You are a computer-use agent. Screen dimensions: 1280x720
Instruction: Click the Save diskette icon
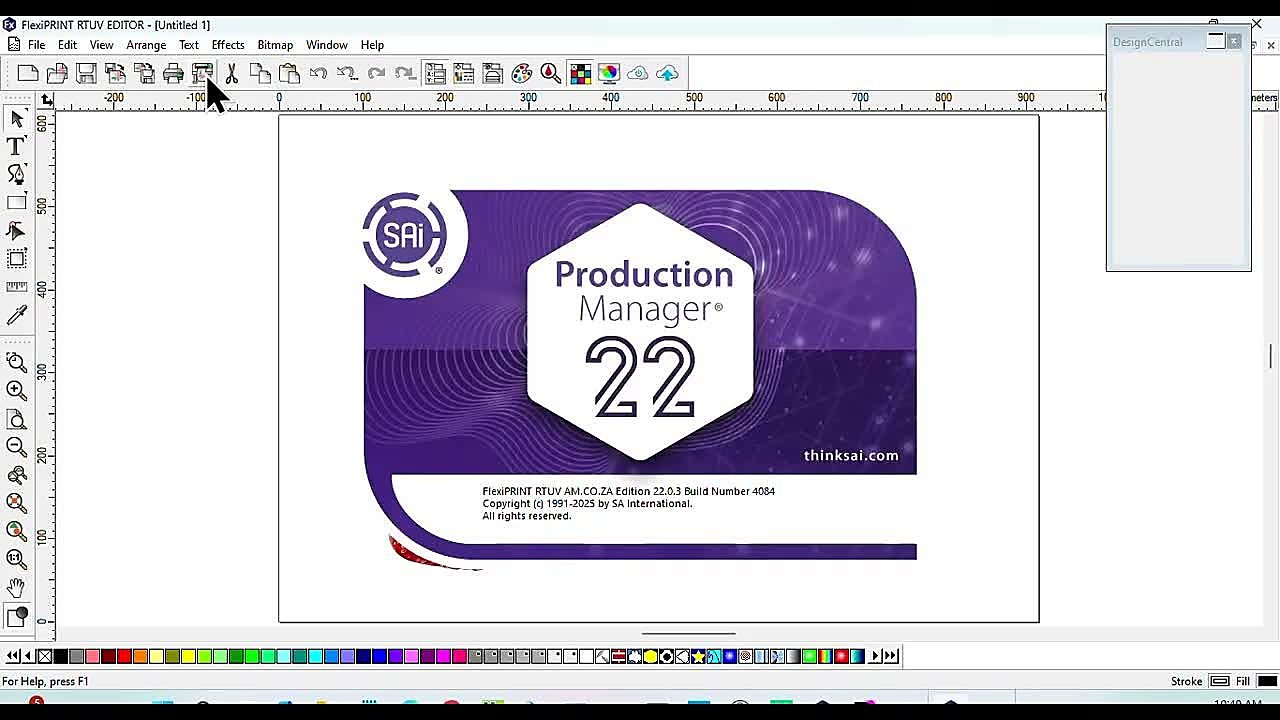[x=86, y=73]
